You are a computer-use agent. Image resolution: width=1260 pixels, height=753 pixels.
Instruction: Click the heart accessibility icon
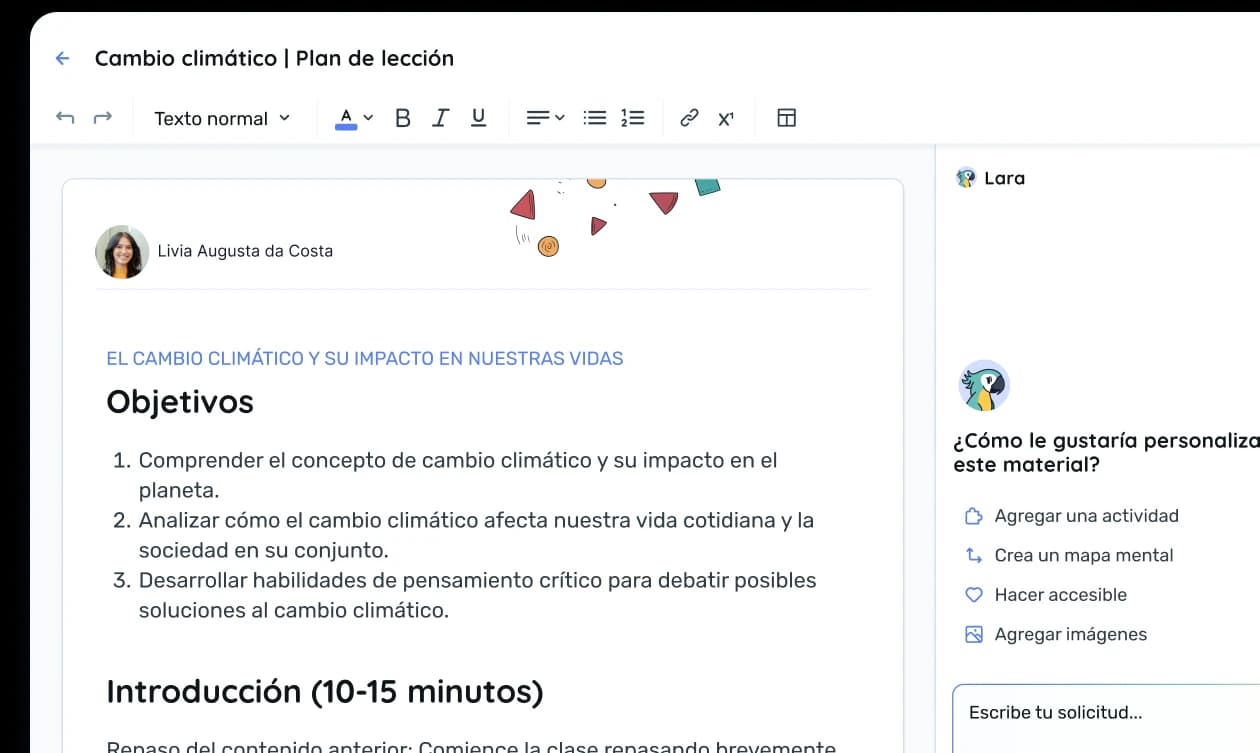tap(973, 595)
